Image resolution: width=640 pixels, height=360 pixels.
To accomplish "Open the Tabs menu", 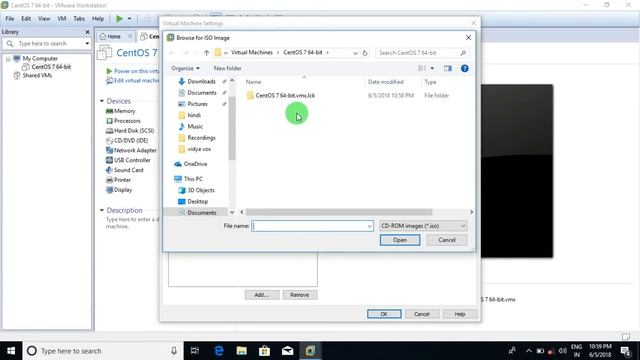I will pyautogui.click(x=79, y=19).
